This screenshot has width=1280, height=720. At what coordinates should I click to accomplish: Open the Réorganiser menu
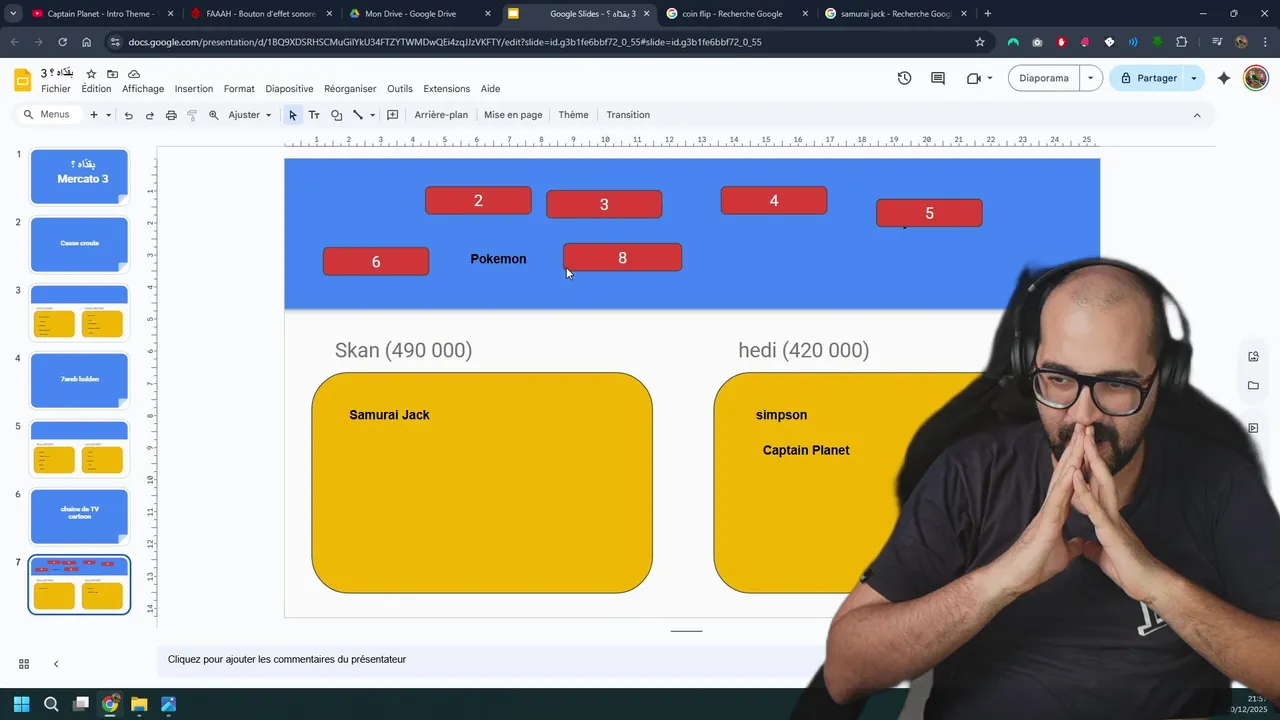pyautogui.click(x=350, y=89)
